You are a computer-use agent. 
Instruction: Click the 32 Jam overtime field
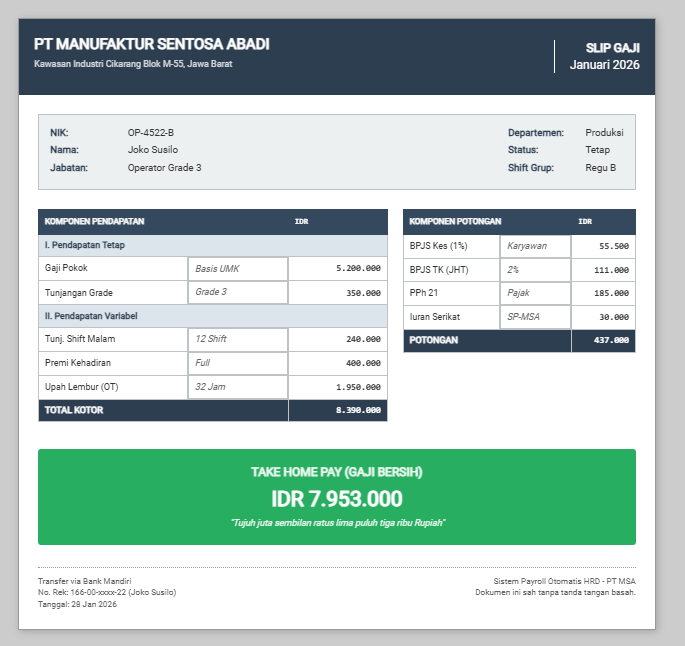point(238,387)
